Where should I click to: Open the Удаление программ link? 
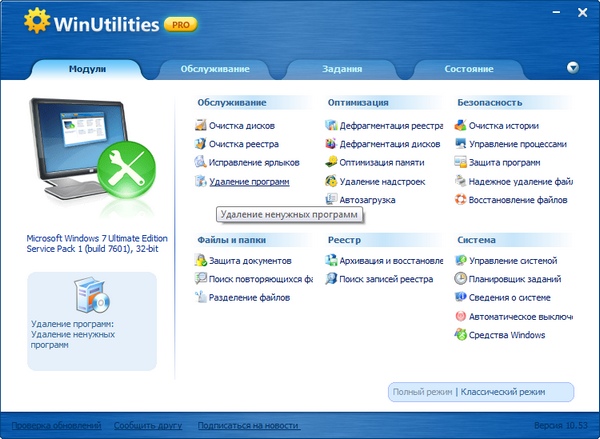coord(248,182)
